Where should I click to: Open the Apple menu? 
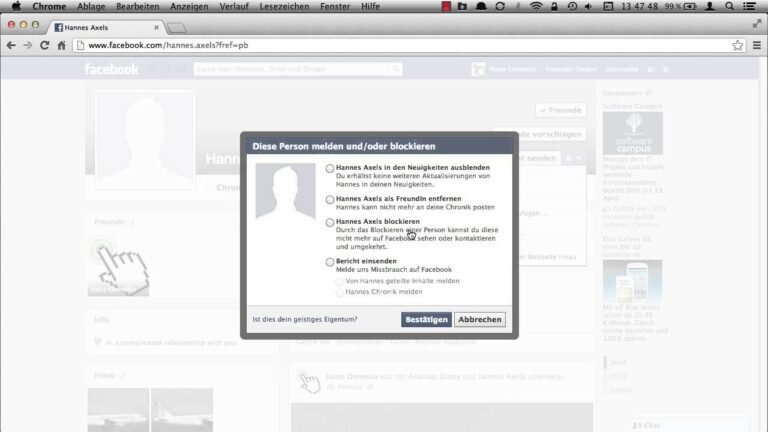pyautogui.click(x=15, y=6)
